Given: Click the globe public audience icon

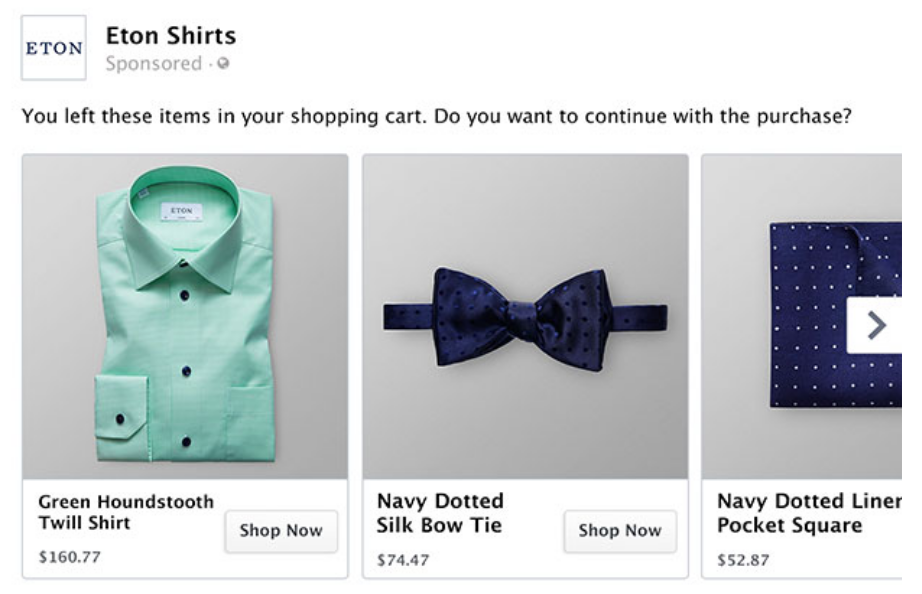Looking at the screenshot, I should pos(223,63).
